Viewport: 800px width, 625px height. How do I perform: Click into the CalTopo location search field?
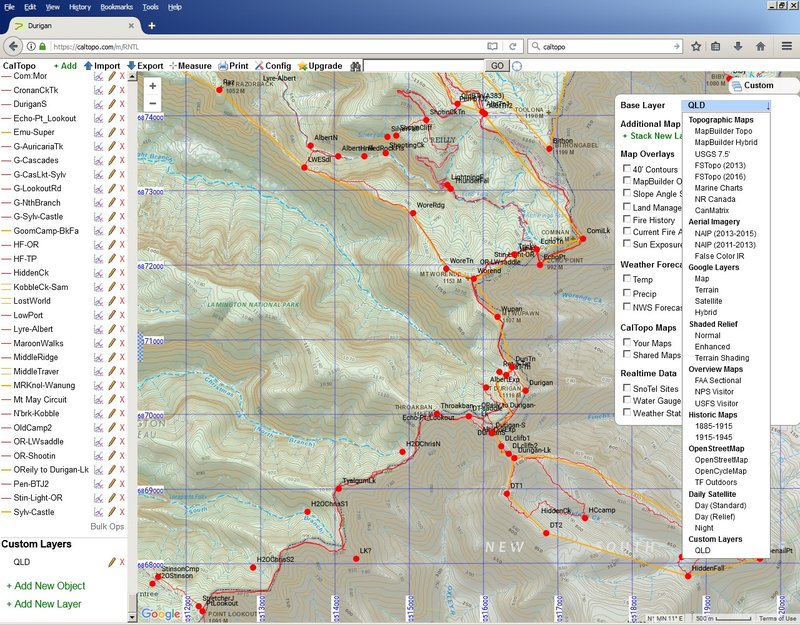[x=424, y=66]
